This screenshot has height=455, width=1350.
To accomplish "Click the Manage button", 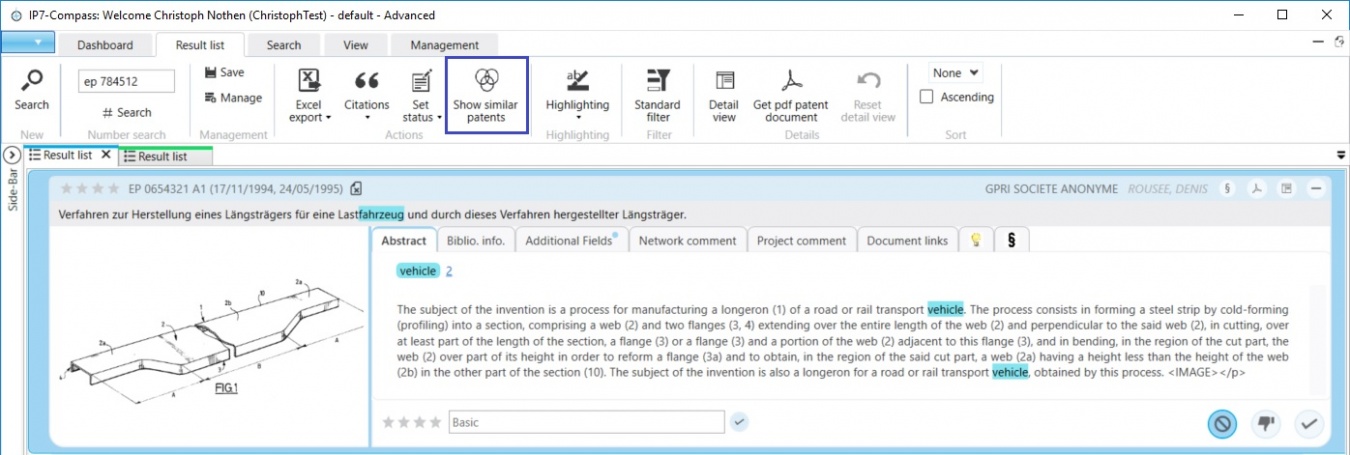I will click(233, 98).
